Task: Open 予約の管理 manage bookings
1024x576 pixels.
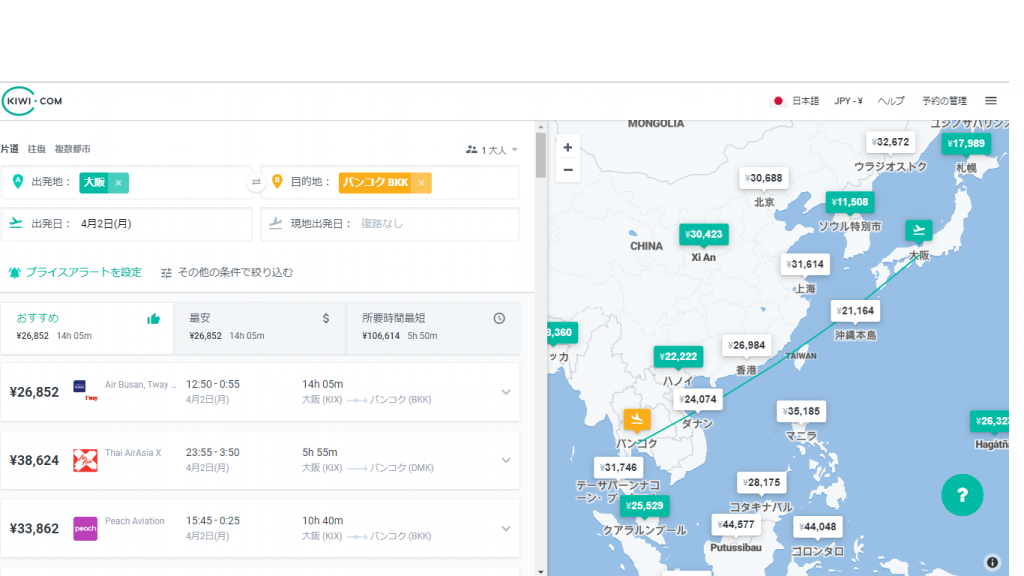Action: point(944,101)
